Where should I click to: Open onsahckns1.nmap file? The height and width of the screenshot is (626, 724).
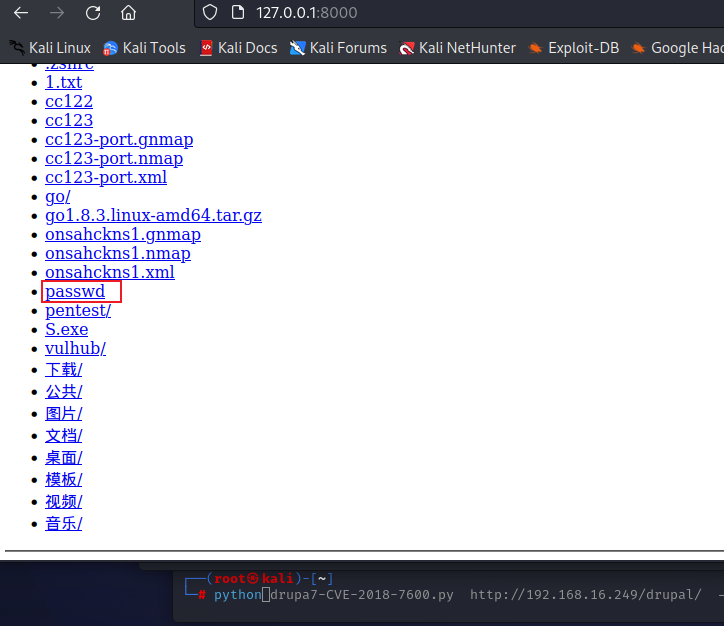118,253
